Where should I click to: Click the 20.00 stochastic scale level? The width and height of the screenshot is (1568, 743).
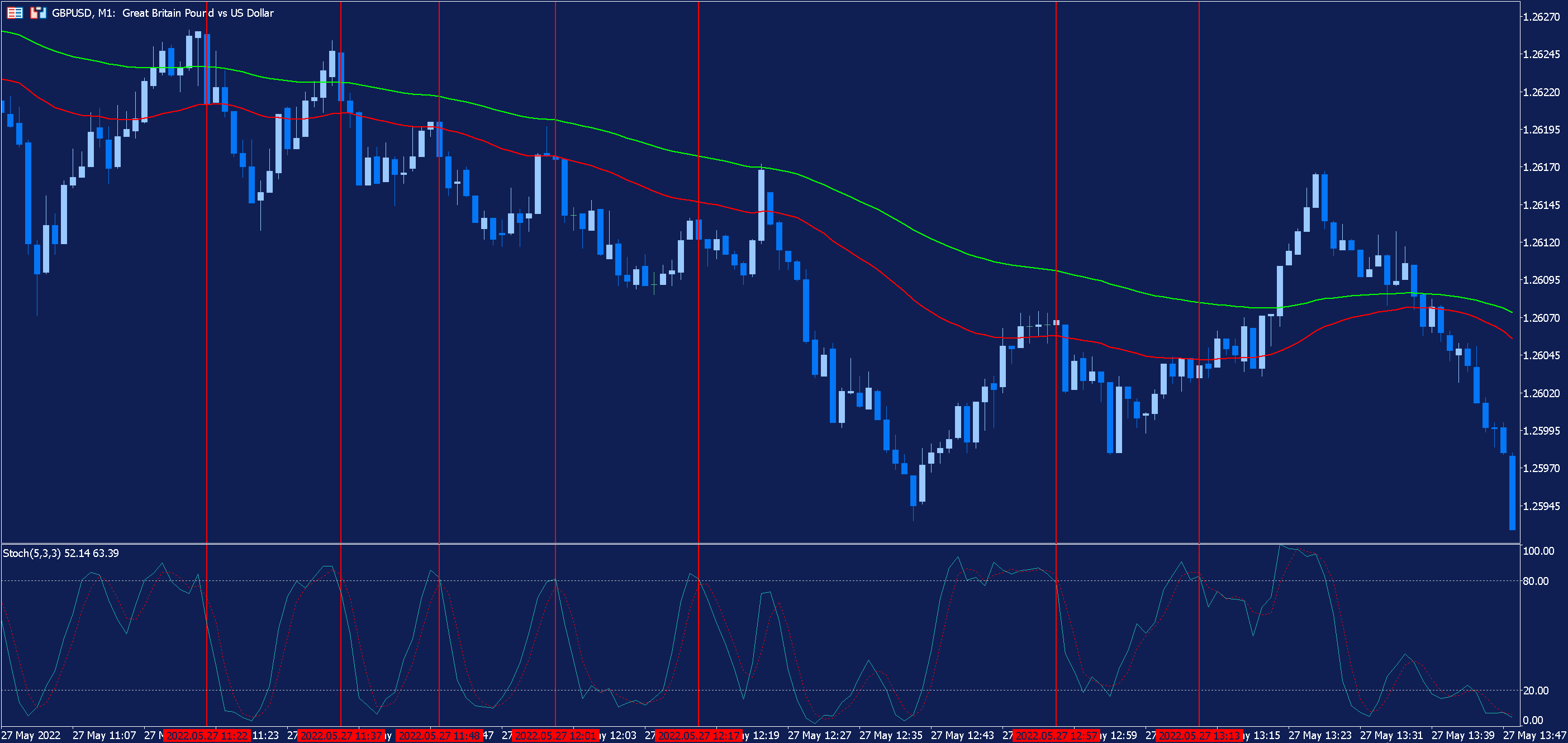tap(1535, 690)
